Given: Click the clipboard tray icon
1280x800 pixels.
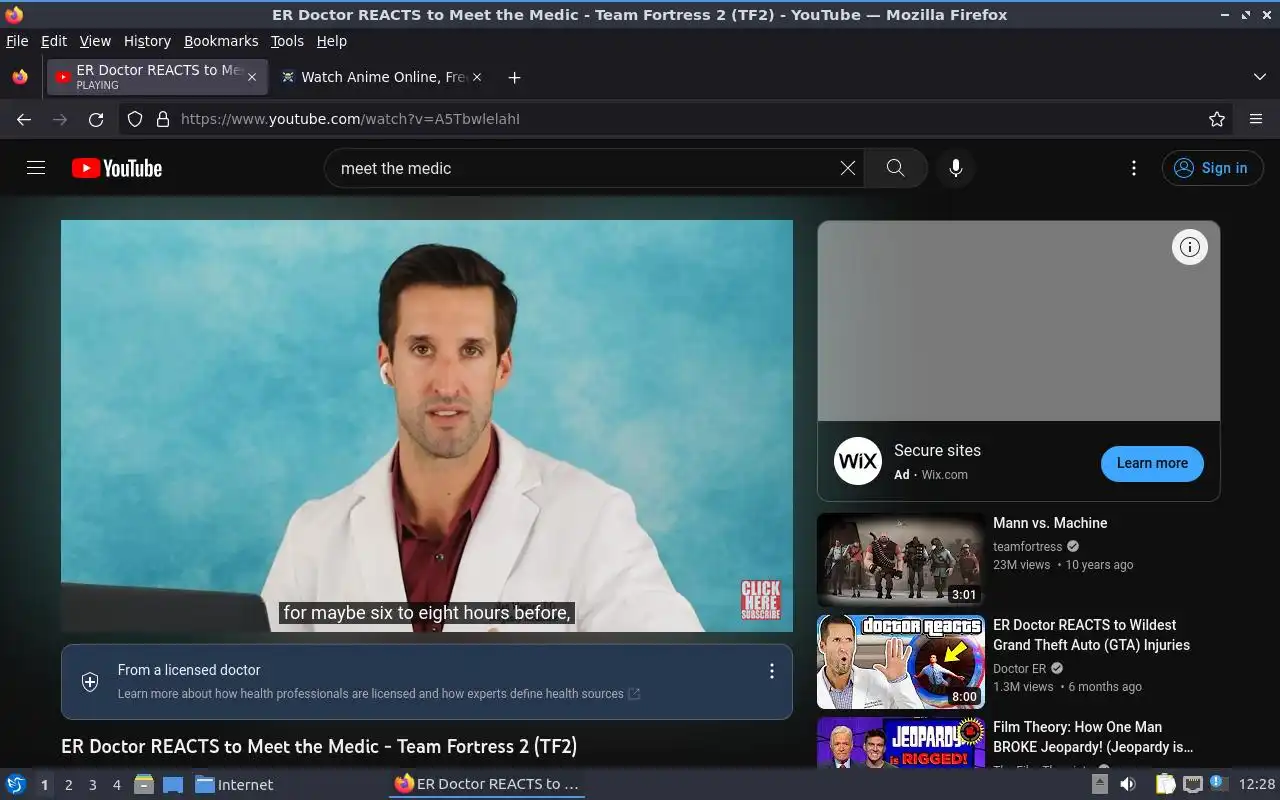Looking at the screenshot, I should pyautogui.click(x=1165, y=784).
